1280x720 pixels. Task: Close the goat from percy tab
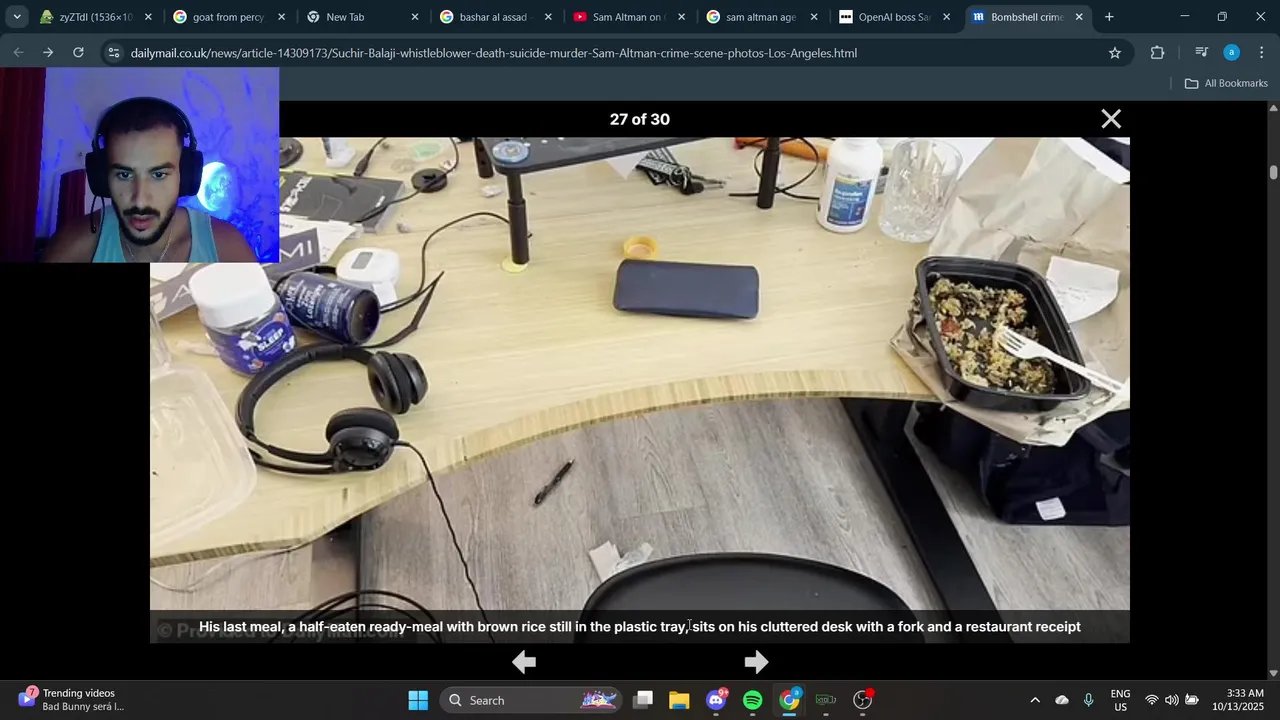point(281,17)
